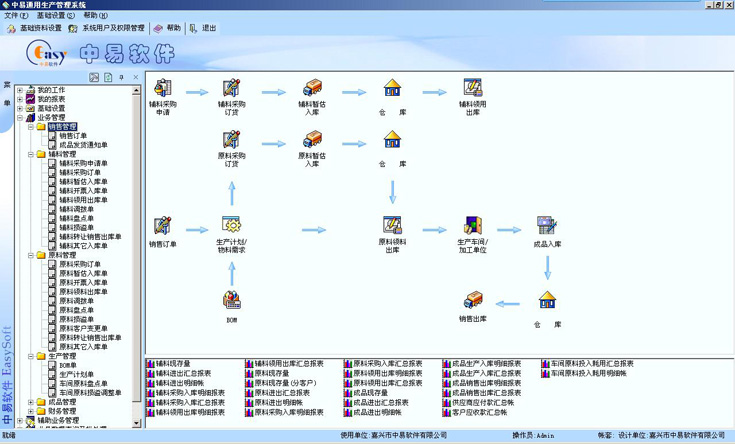Click the 销售出库 truck icon
This screenshot has width=735, height=444.
[x=472, y=300]
